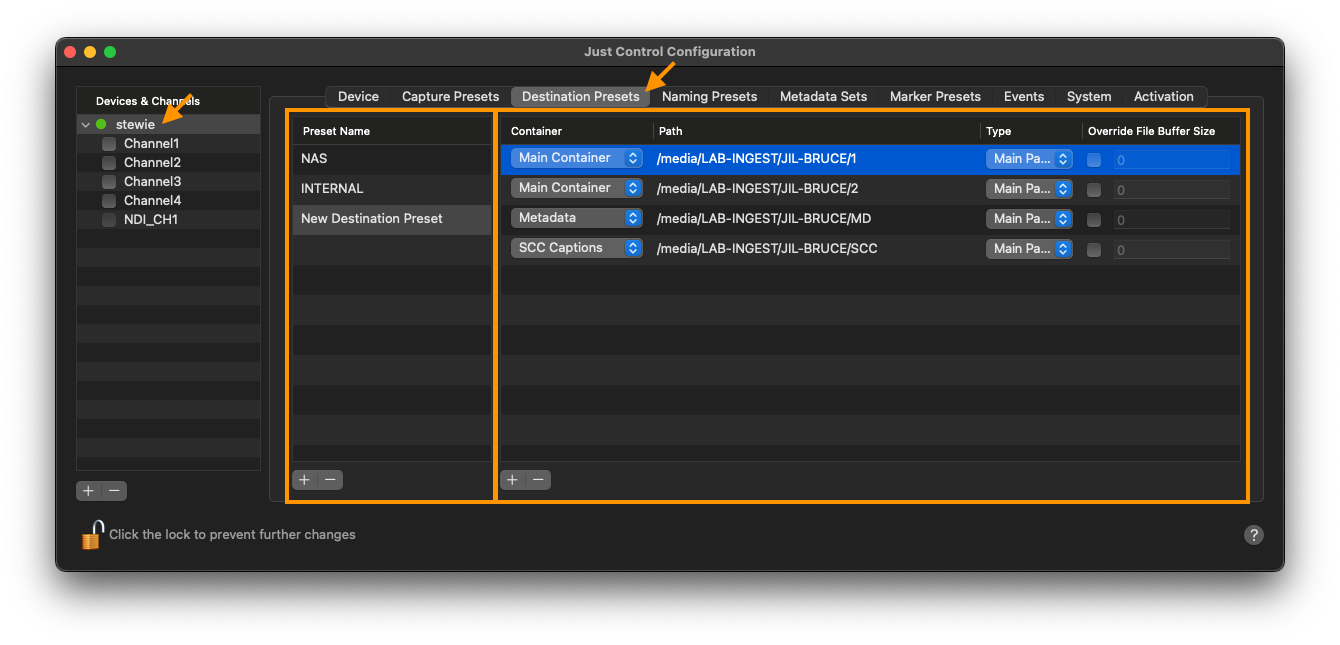Viewport: 1340px width, 645px height.
Task: Toggle Override File Buffer Size for JIL-BRUCE/SCC row
Action: pyautogui.click(x=1094, y=250)
